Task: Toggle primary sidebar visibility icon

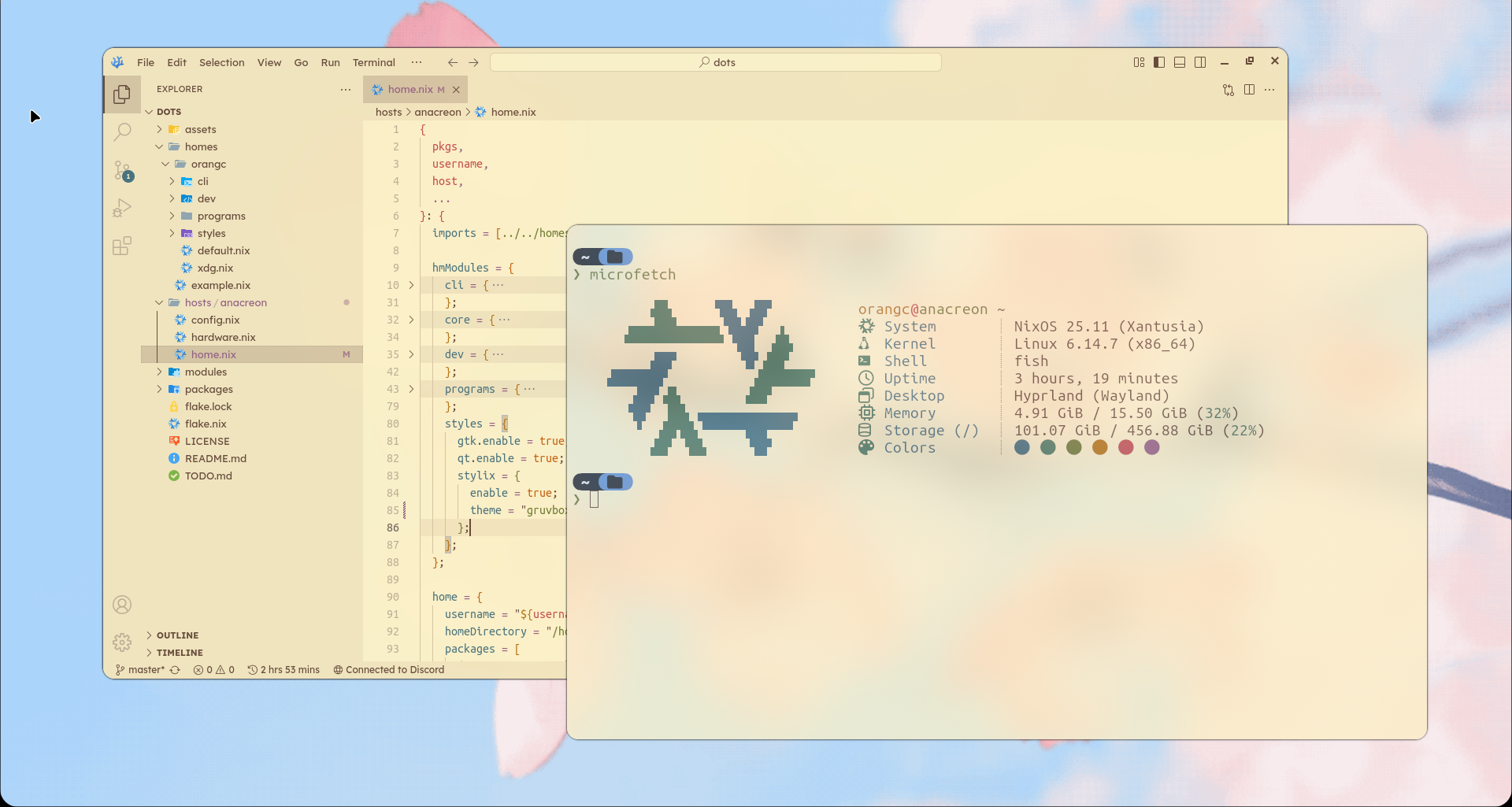Action: click(x=1159, y=62)
